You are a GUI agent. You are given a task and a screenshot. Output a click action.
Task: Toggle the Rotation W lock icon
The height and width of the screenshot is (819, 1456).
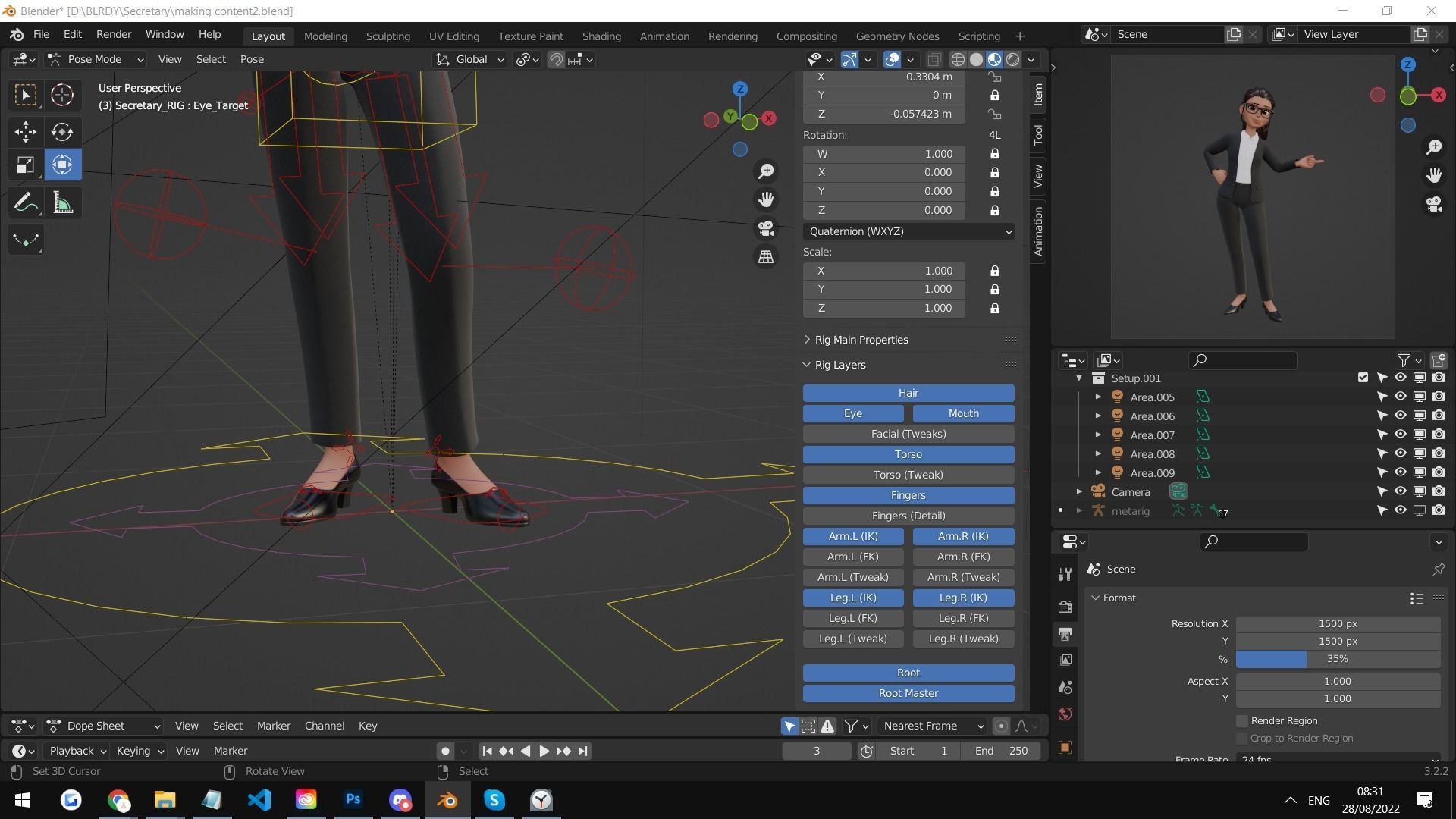pyautogui.click(x=994, y=154)
